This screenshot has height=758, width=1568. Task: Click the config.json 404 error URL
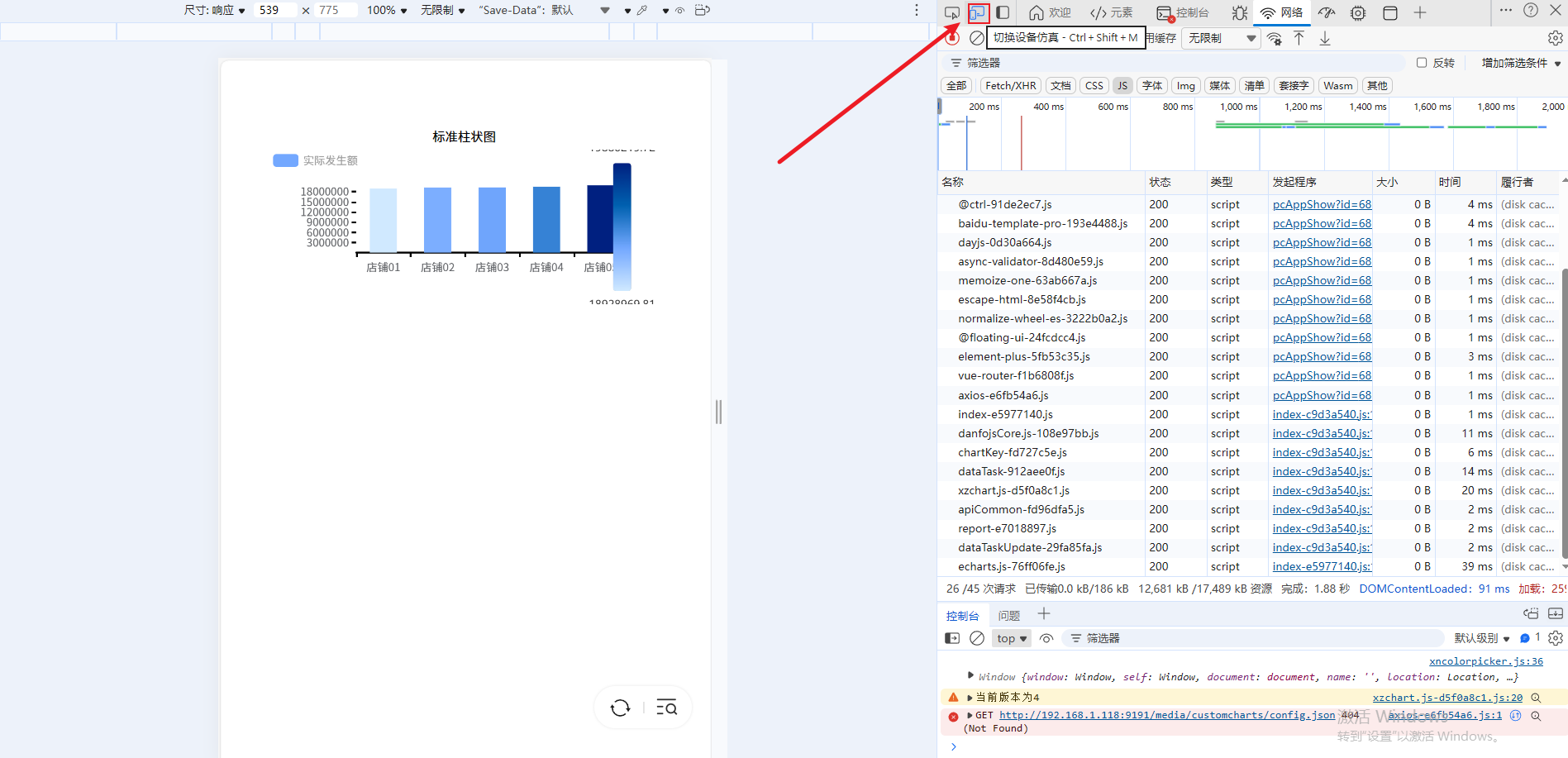1166,715
